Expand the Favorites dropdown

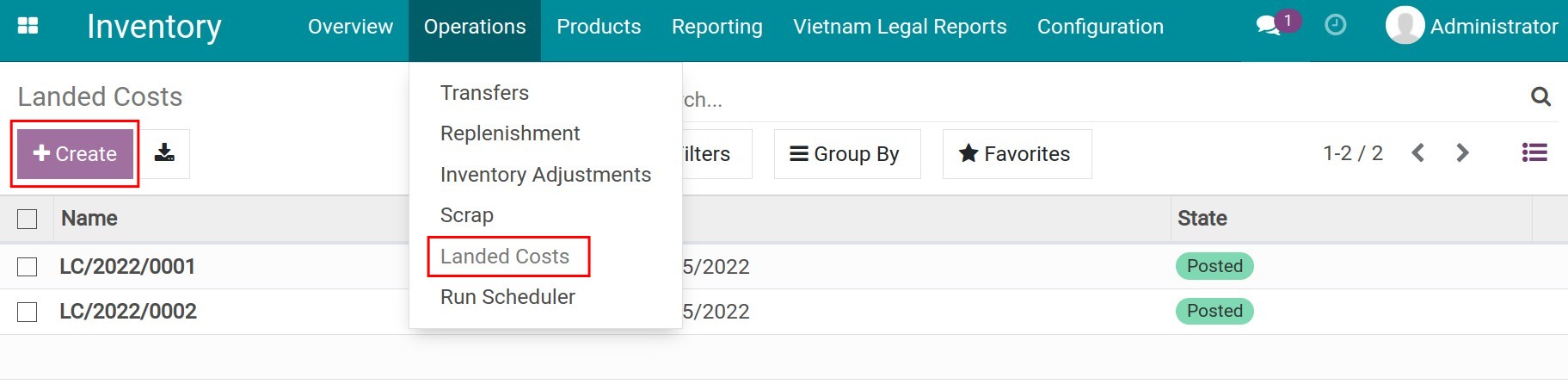pos(1017,154)
